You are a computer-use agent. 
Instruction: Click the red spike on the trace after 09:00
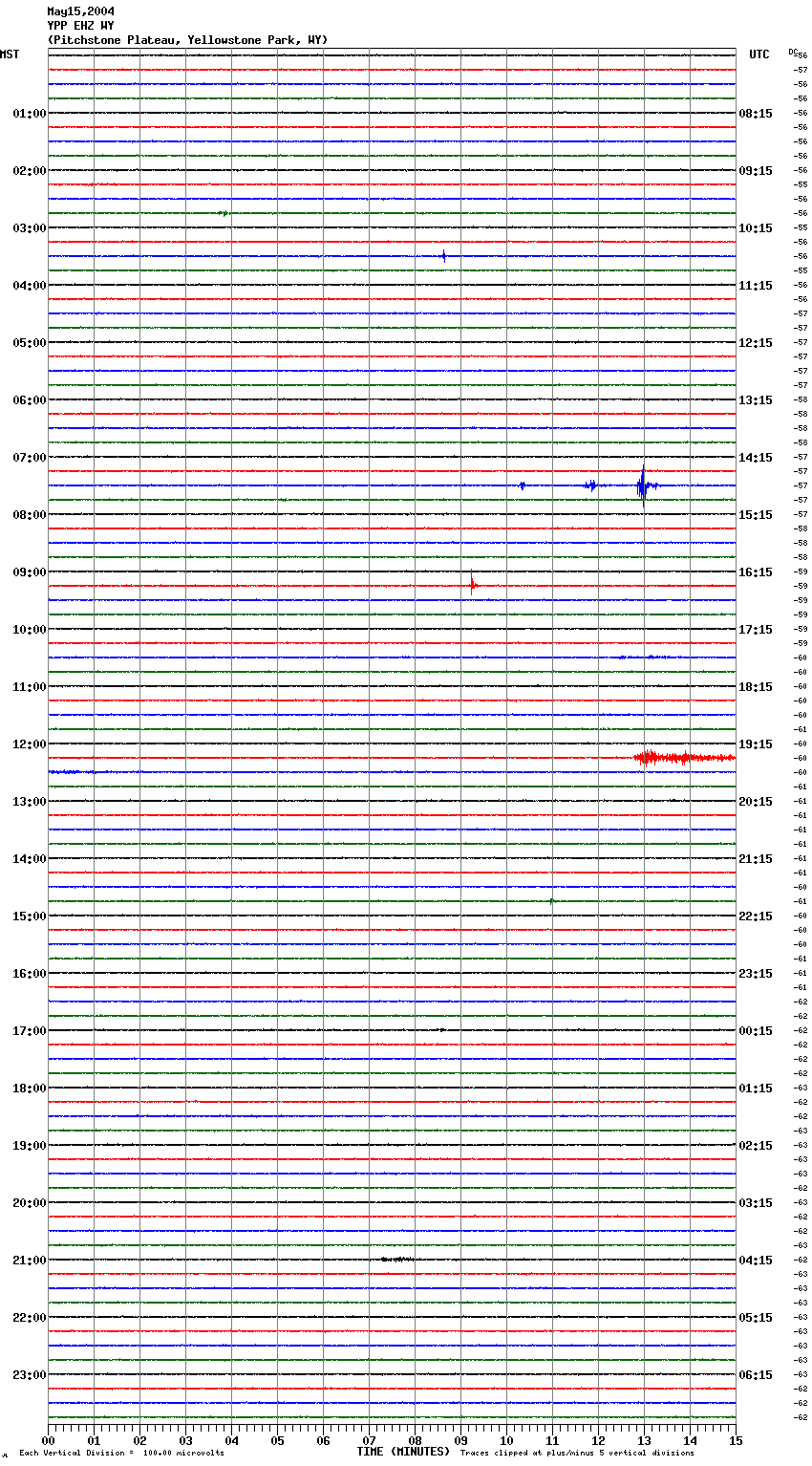(x=472, y=584)
